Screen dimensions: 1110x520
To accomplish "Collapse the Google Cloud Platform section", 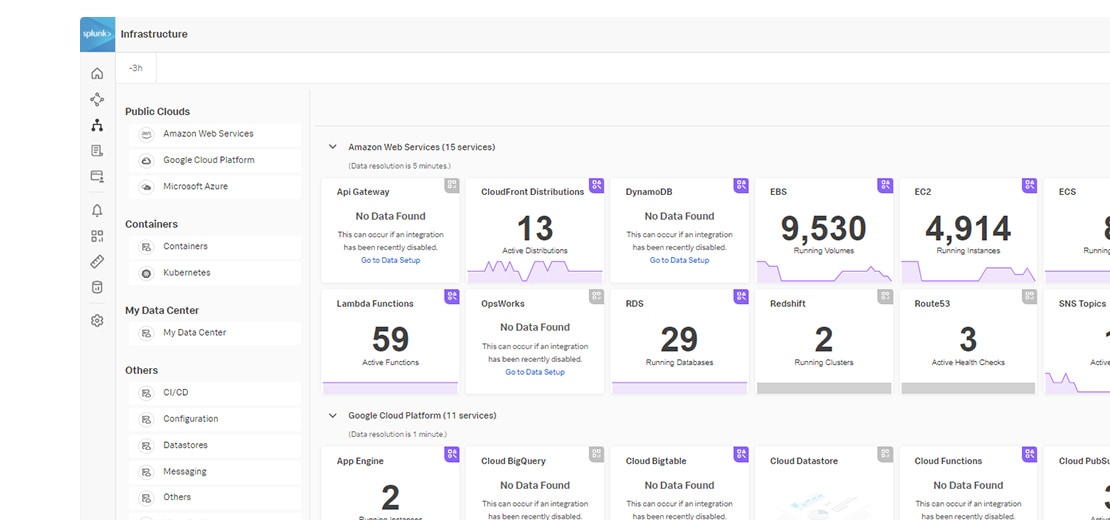I will pos(333,415).
